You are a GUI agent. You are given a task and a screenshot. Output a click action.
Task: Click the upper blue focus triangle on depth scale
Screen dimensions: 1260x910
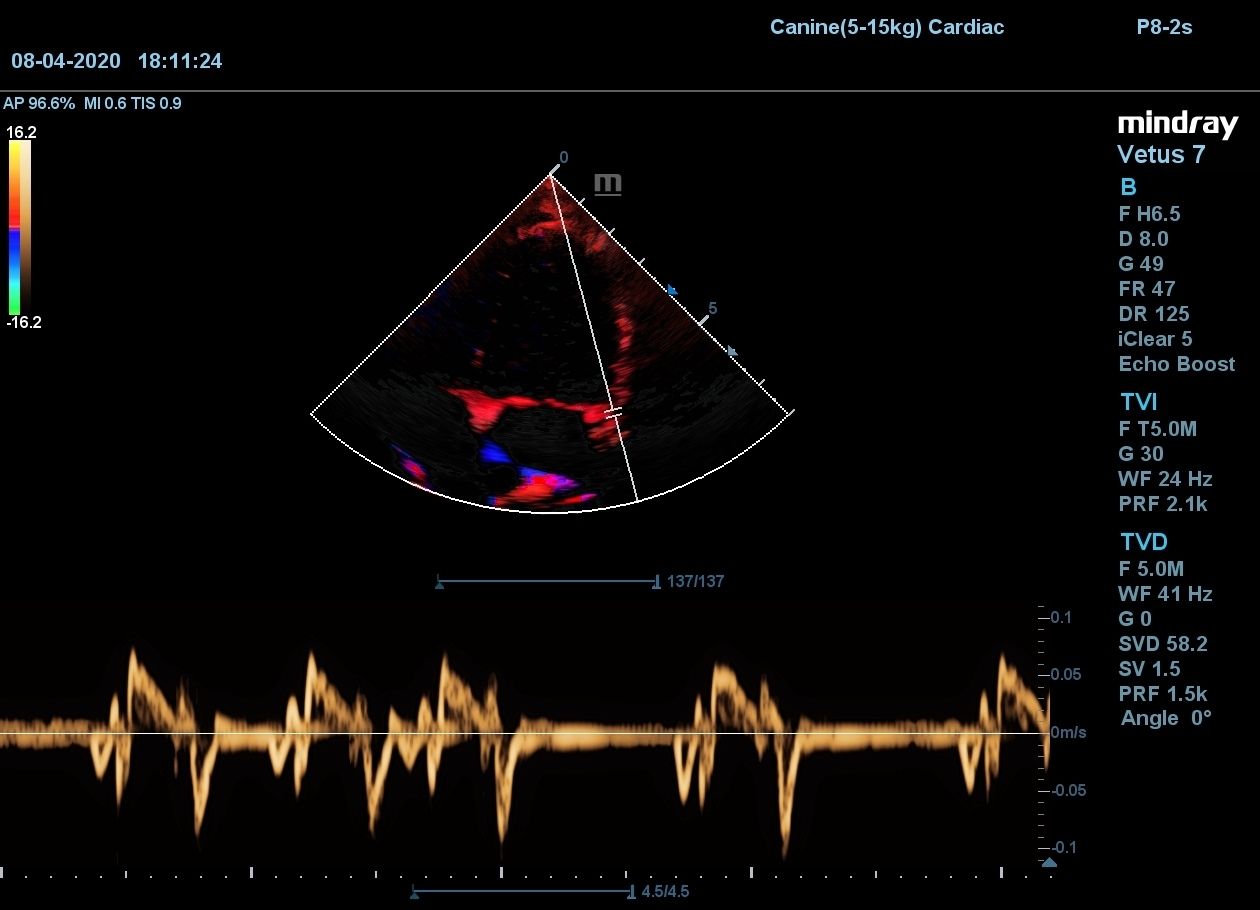pyautogui.click(x=672, y=291)
